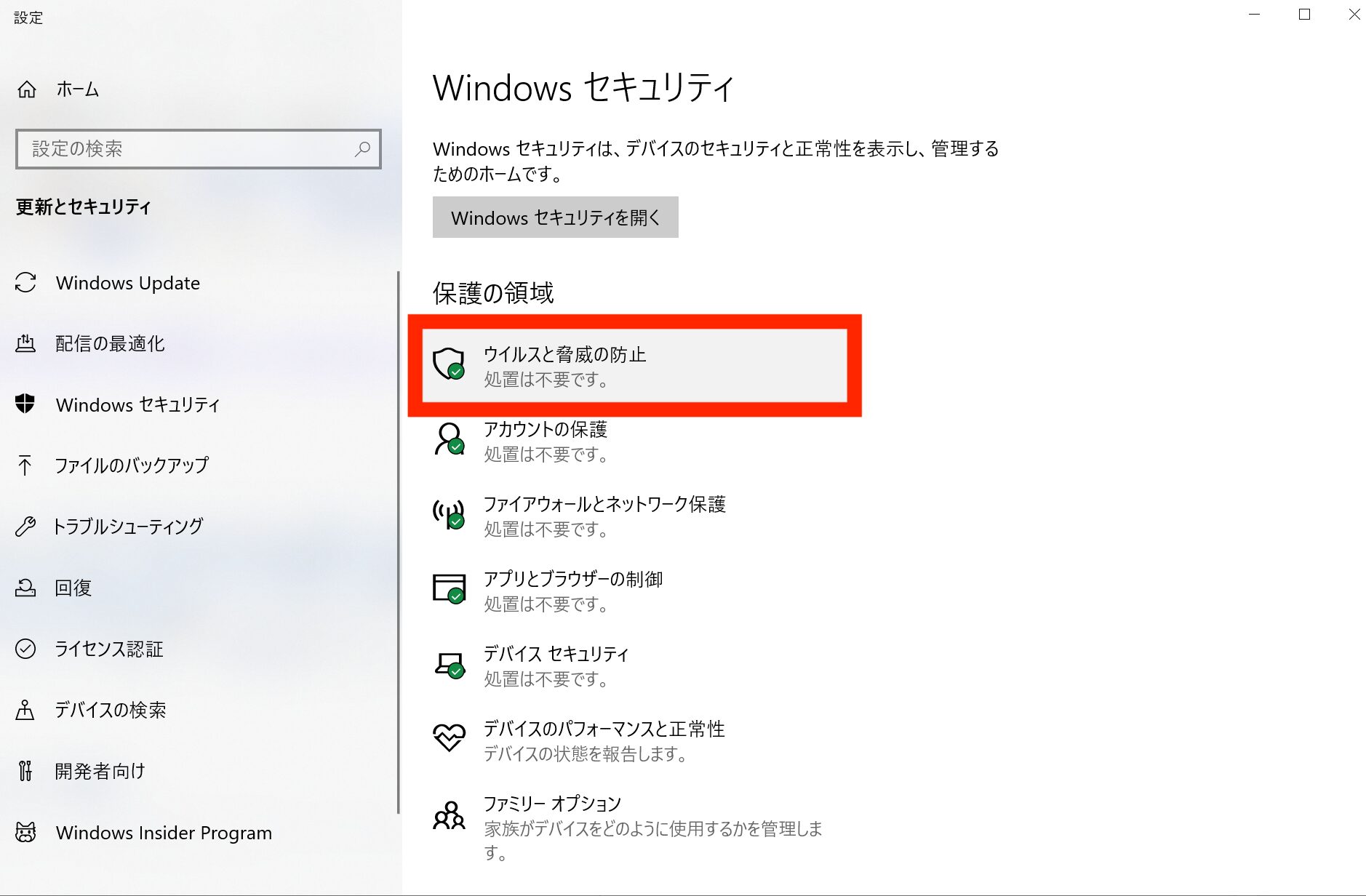Select 回復 in the sidebar
This screenshot has width=1366, height=896.
[73, 588]
